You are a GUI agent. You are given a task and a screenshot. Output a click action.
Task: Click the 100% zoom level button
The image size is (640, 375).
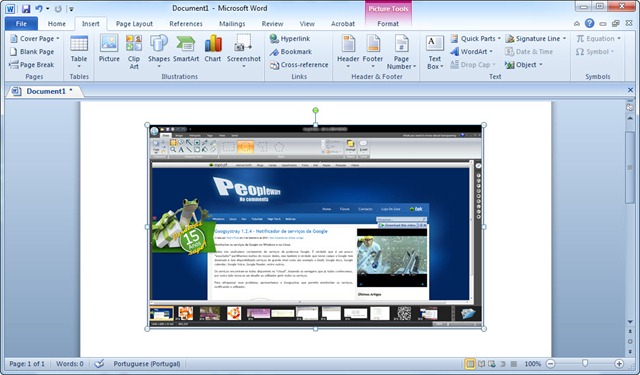tap(532, 364)
